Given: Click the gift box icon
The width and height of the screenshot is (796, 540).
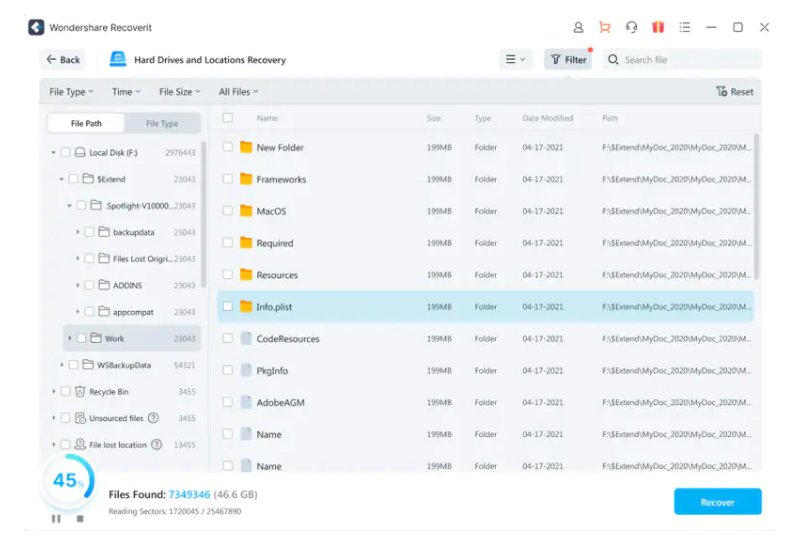Looking at the screenshot, I should [x=658, y=27].
